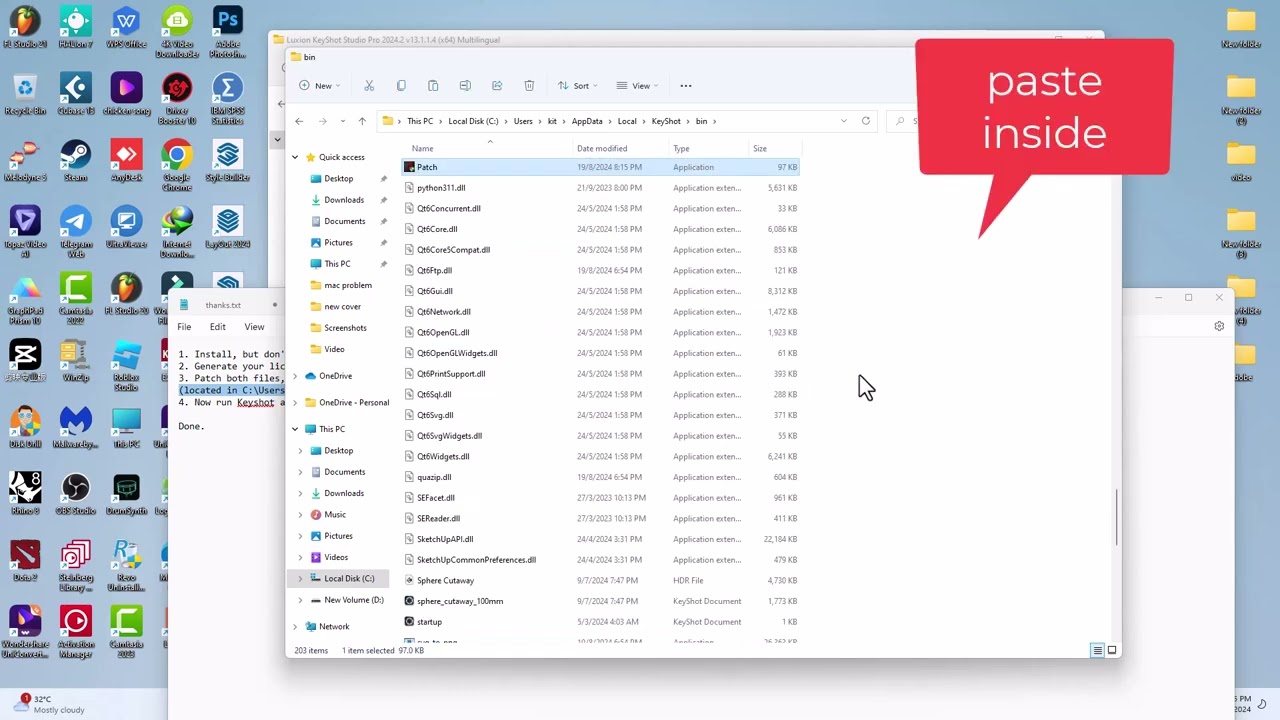This screenshot has height=720, width=1280.
Task: Select Qt6Core.dll file row
Action: pos(601,229)
